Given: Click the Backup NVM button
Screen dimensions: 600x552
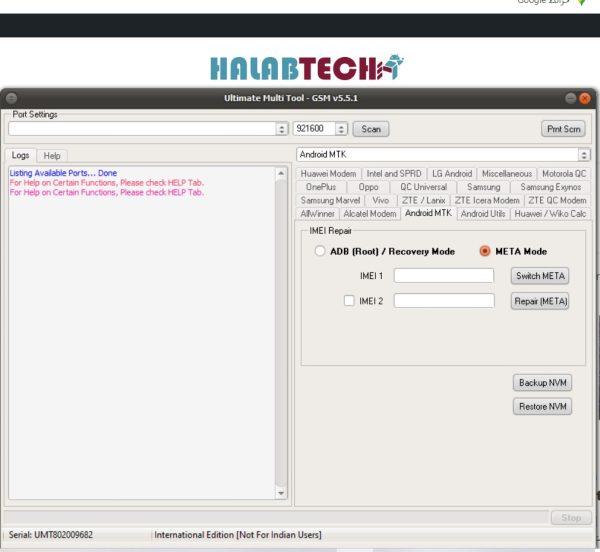Looking at the screenshot, I should (x=542, y=383).
